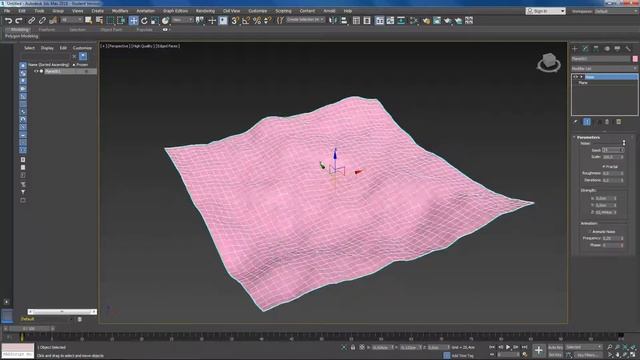Toggle the Animate Noise checkbox
This screenshot has height=360, width=640.
(590, 231)
